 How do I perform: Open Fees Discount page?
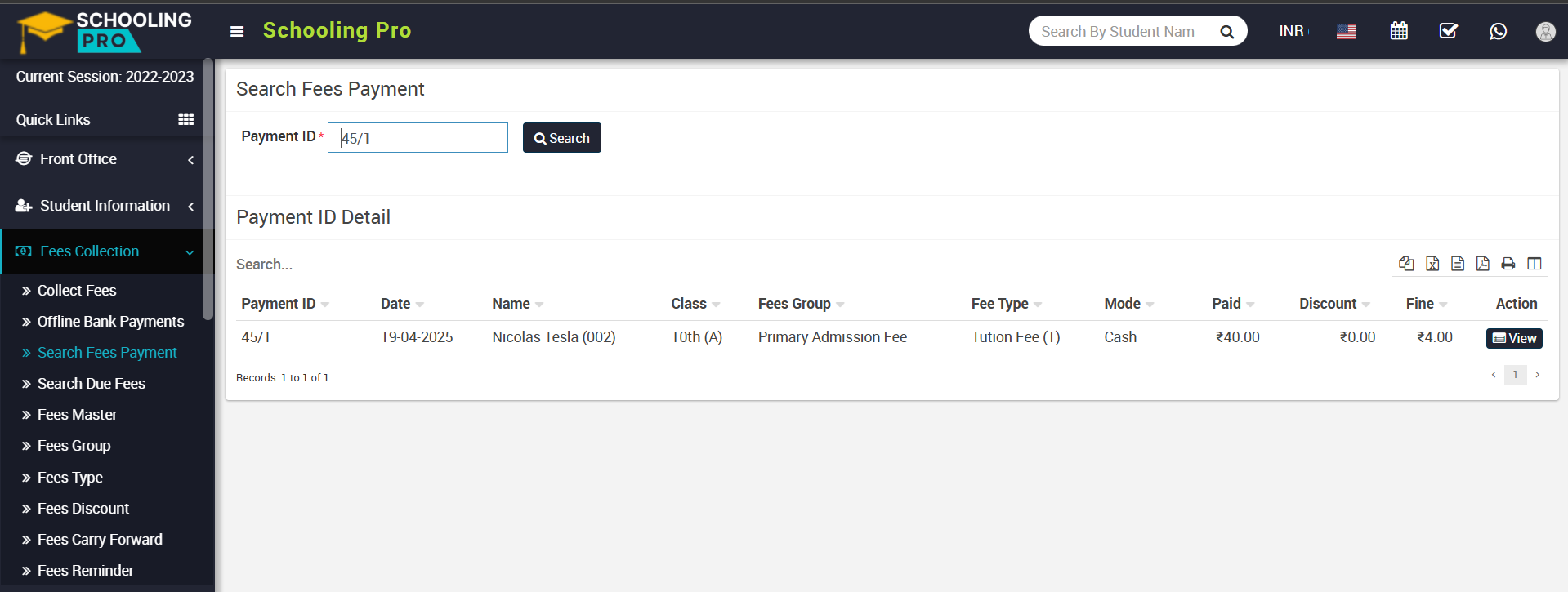[x=83, y=509]
